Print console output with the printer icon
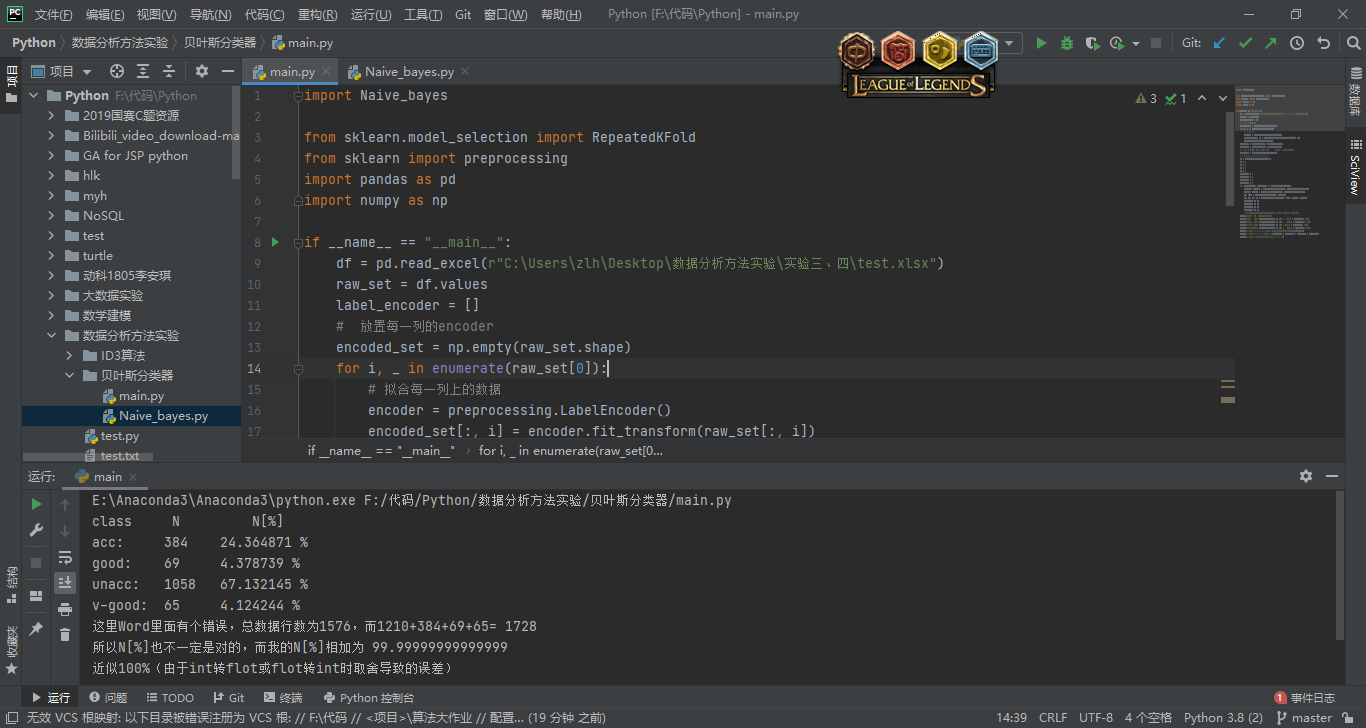 65,608
